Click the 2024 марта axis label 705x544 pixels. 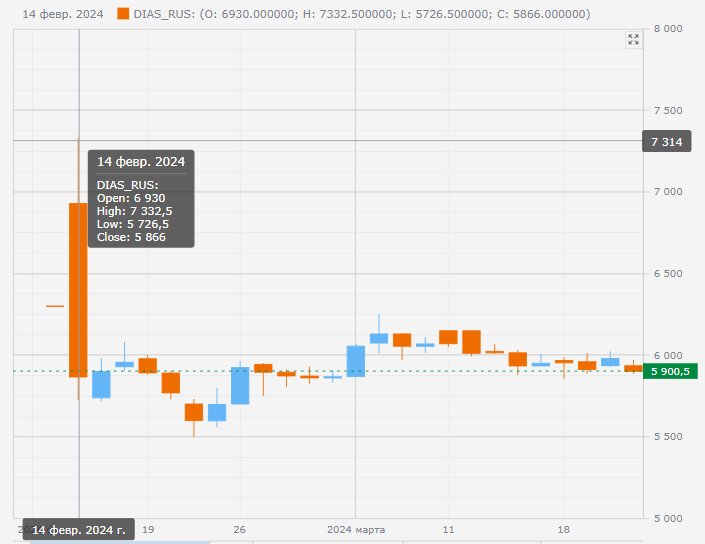pos(355,529)
